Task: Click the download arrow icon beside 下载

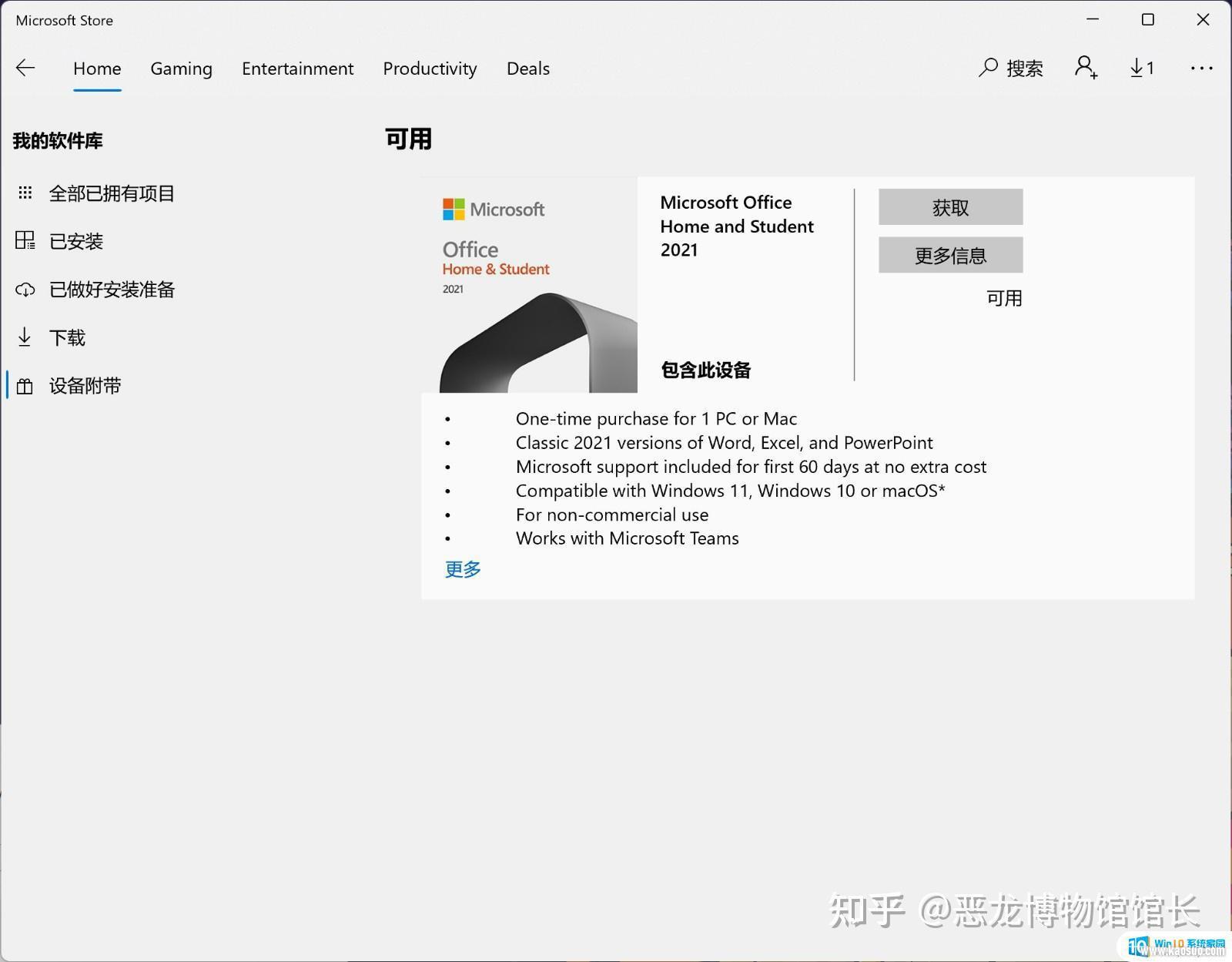Action: [25, 337]
